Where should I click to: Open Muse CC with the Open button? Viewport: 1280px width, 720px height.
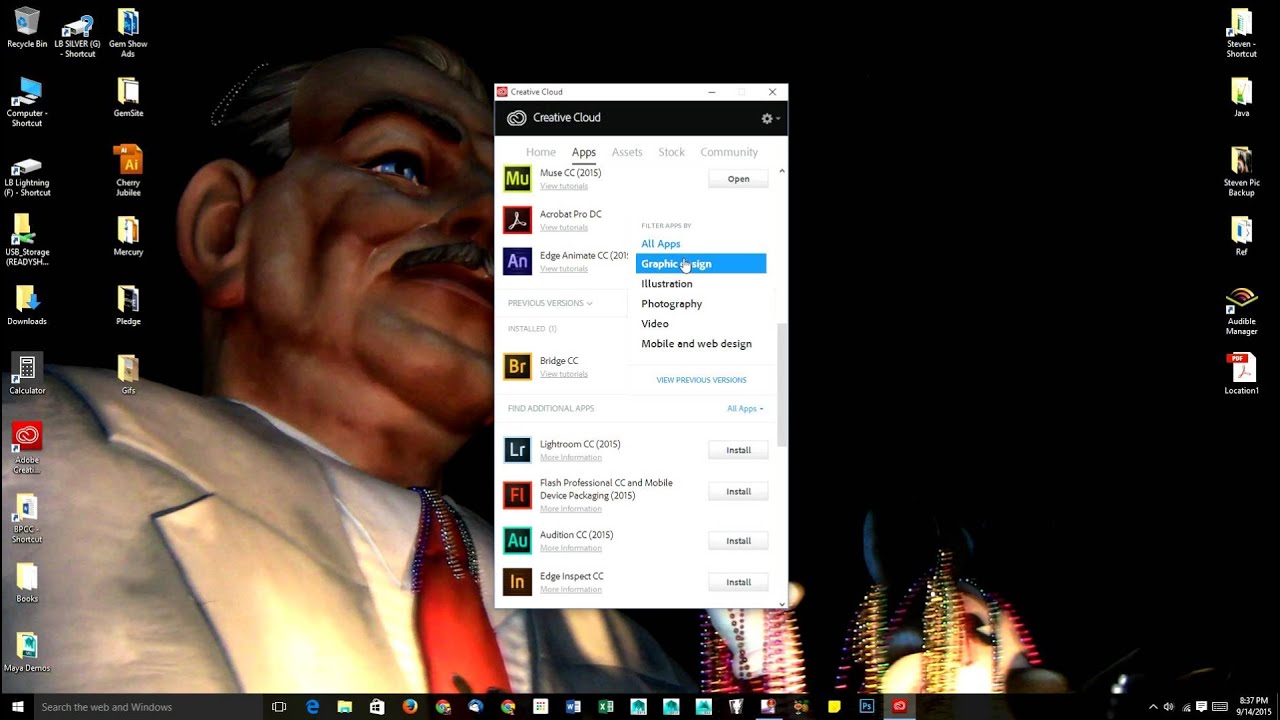738,179
